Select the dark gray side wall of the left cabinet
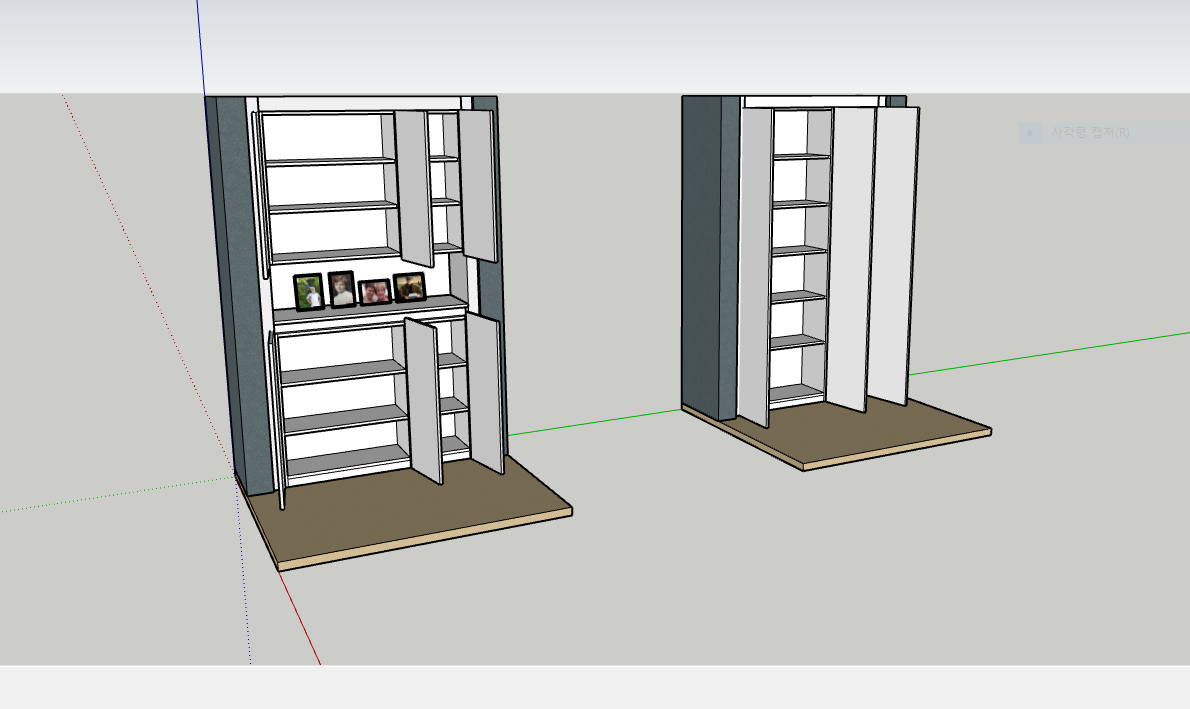 240,296
